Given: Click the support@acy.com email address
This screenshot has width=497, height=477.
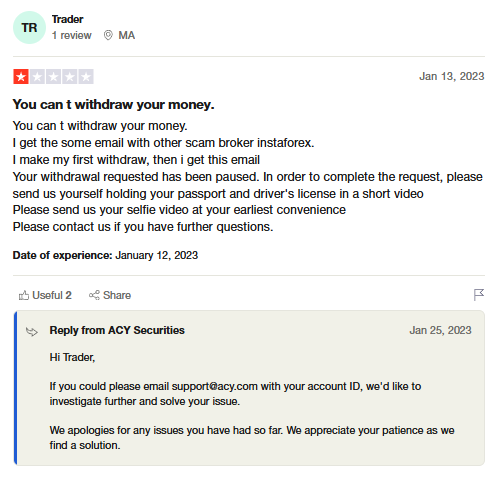Looking at the screenshot, I should coord(215,386).
